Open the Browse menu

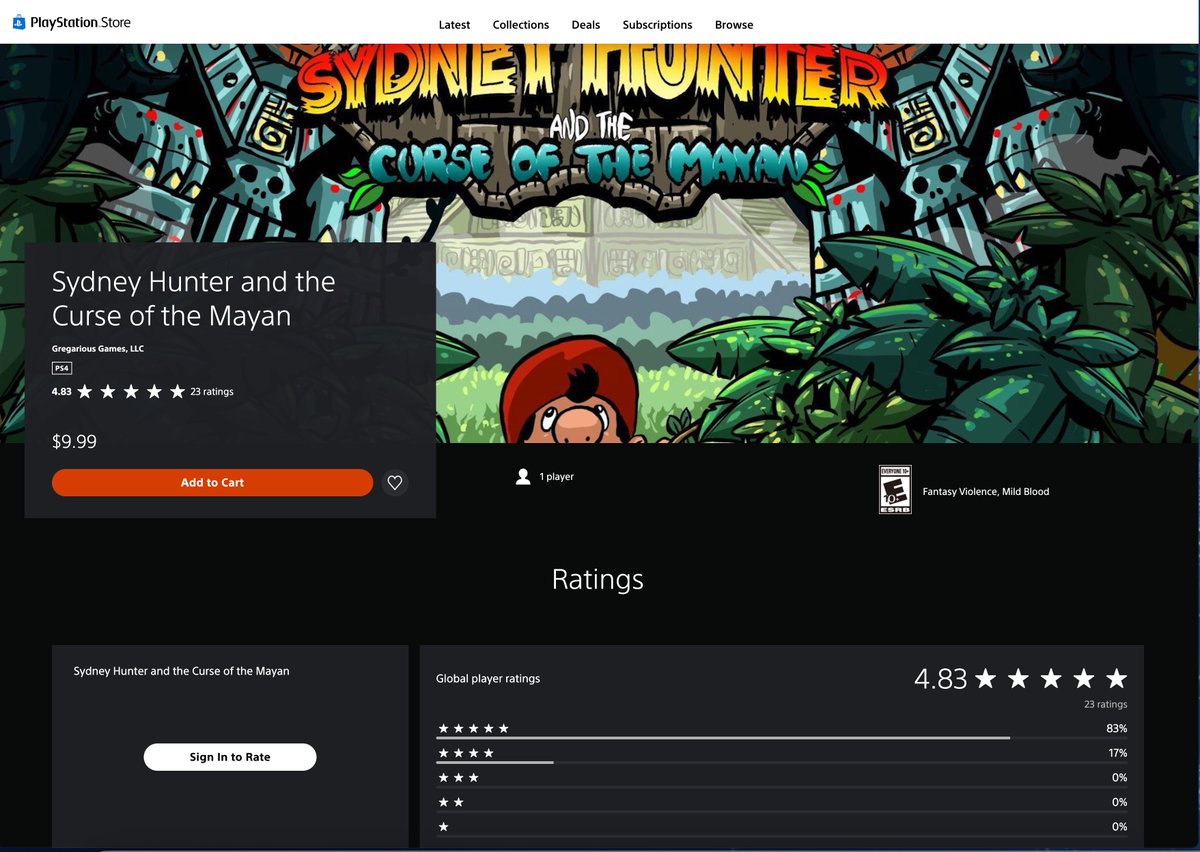(x=734, y=25)
